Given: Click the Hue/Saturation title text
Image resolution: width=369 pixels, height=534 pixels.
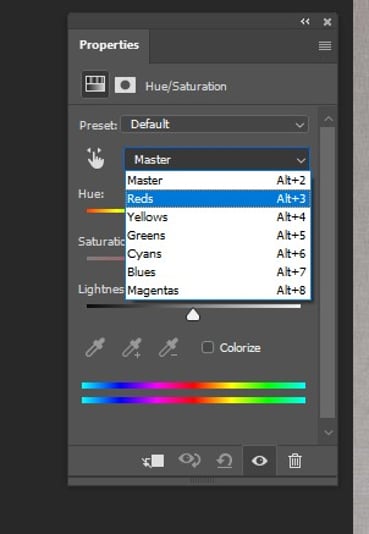Looking at the screenshot, I should pos(186,87).
